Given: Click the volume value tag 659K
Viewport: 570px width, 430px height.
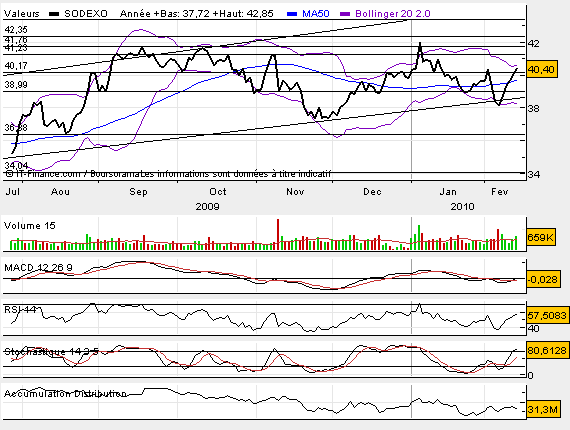Looking at the screenshot, I should tap(541, 237).
